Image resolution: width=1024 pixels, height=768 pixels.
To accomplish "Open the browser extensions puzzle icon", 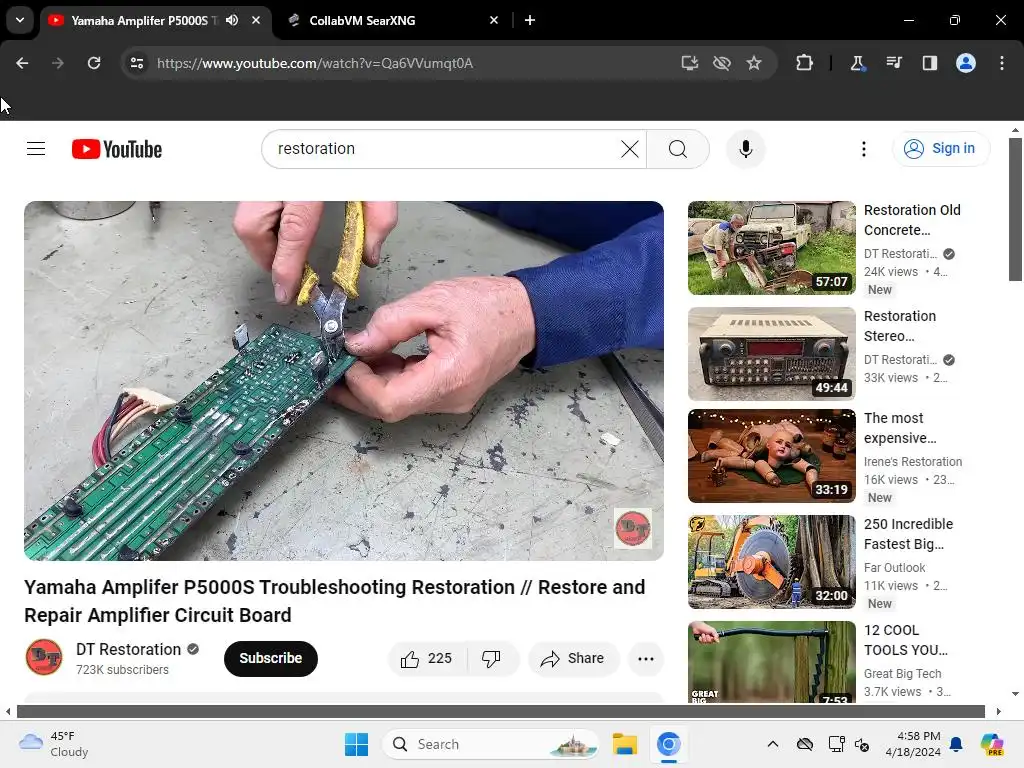I will coord(805,63).
